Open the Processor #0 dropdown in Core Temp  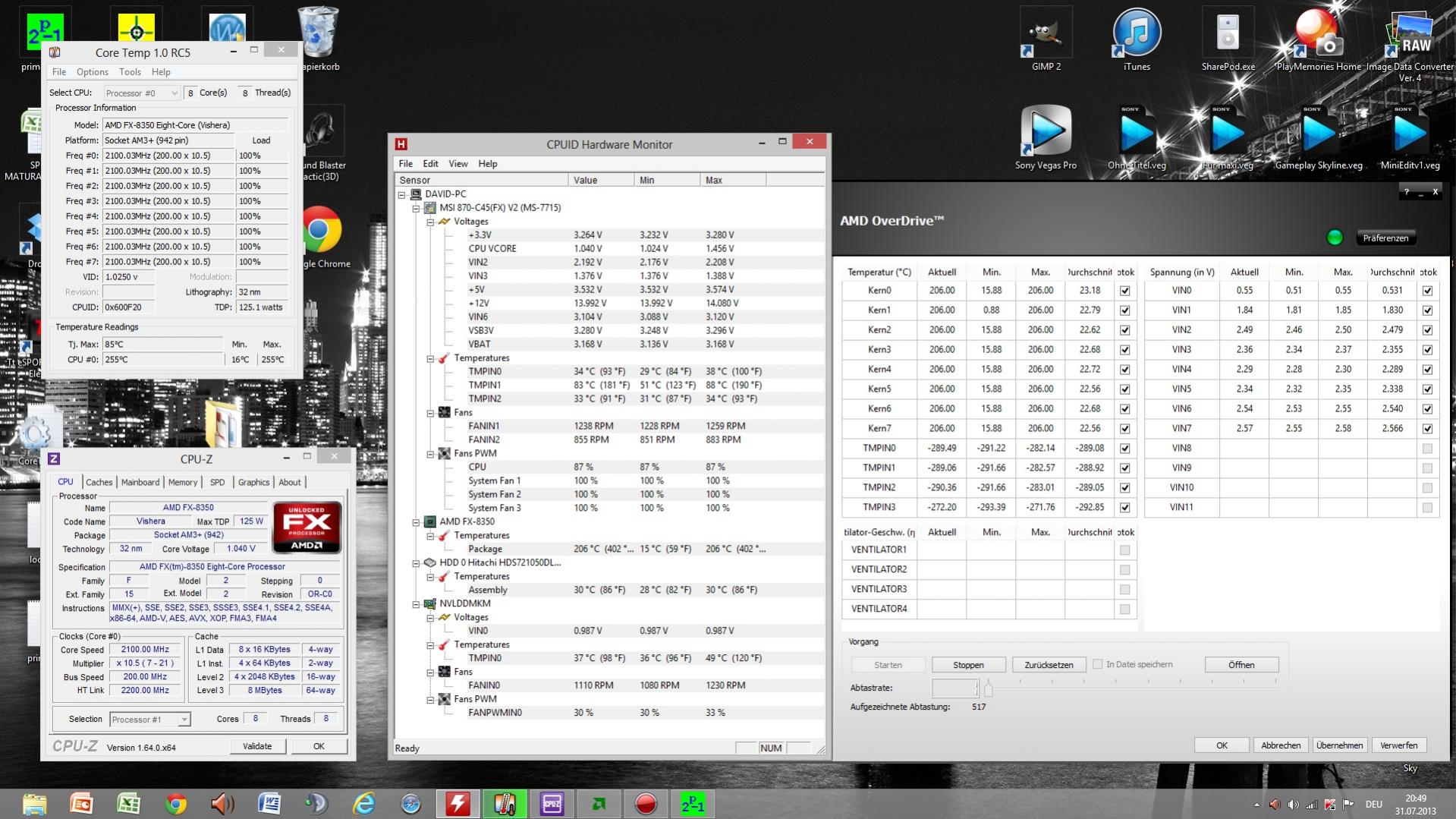tap(142, 93)
